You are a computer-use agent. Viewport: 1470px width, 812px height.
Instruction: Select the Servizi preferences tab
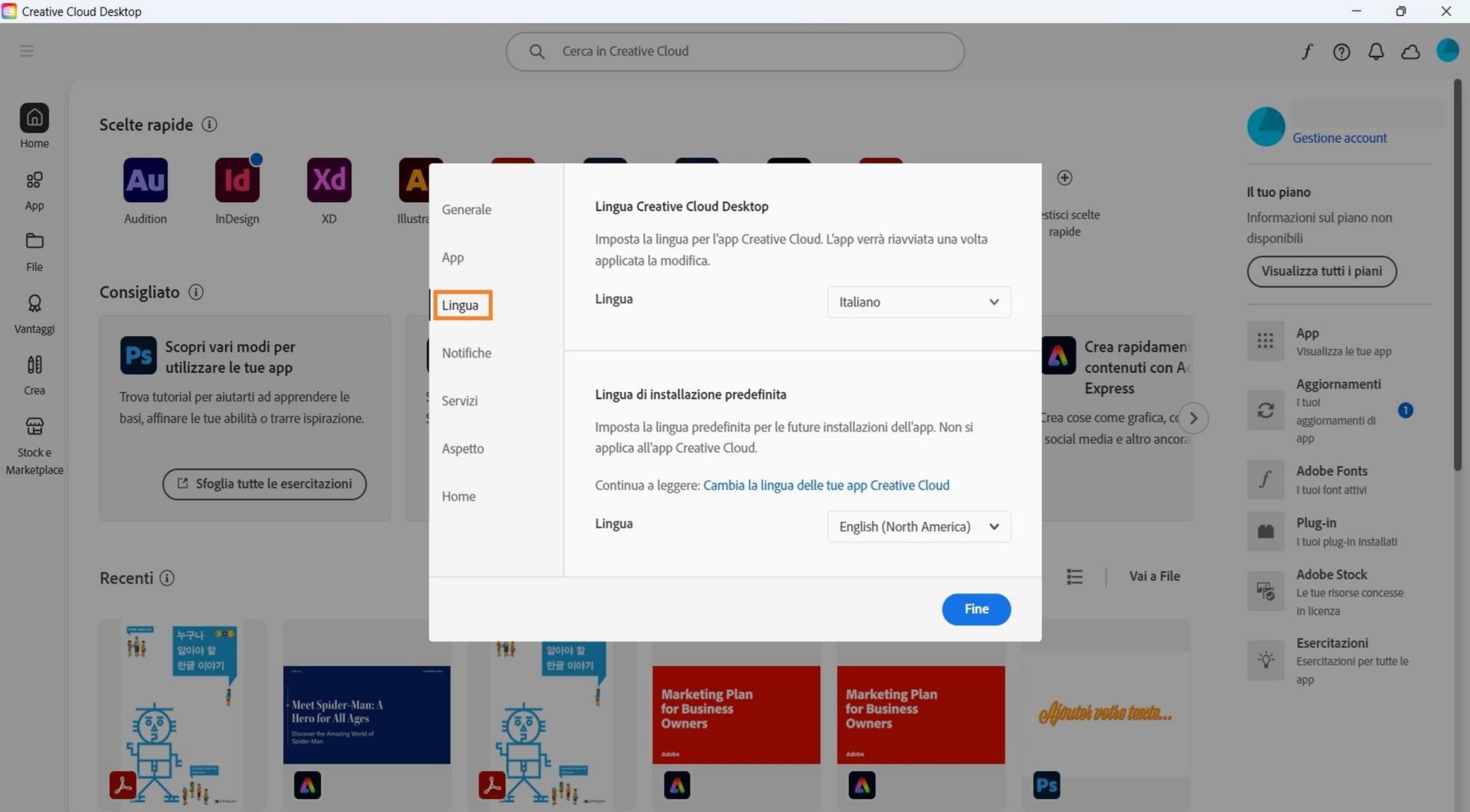[459, 401]
